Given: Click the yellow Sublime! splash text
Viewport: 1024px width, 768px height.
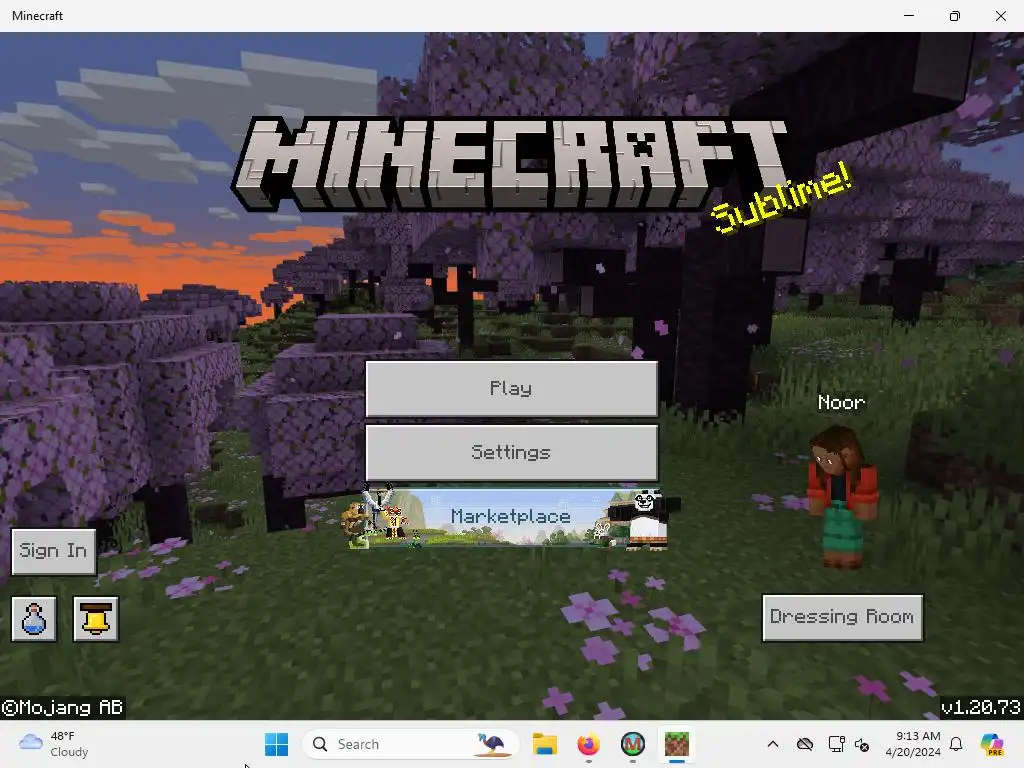Looking at the screenshot, I should 782,198.
